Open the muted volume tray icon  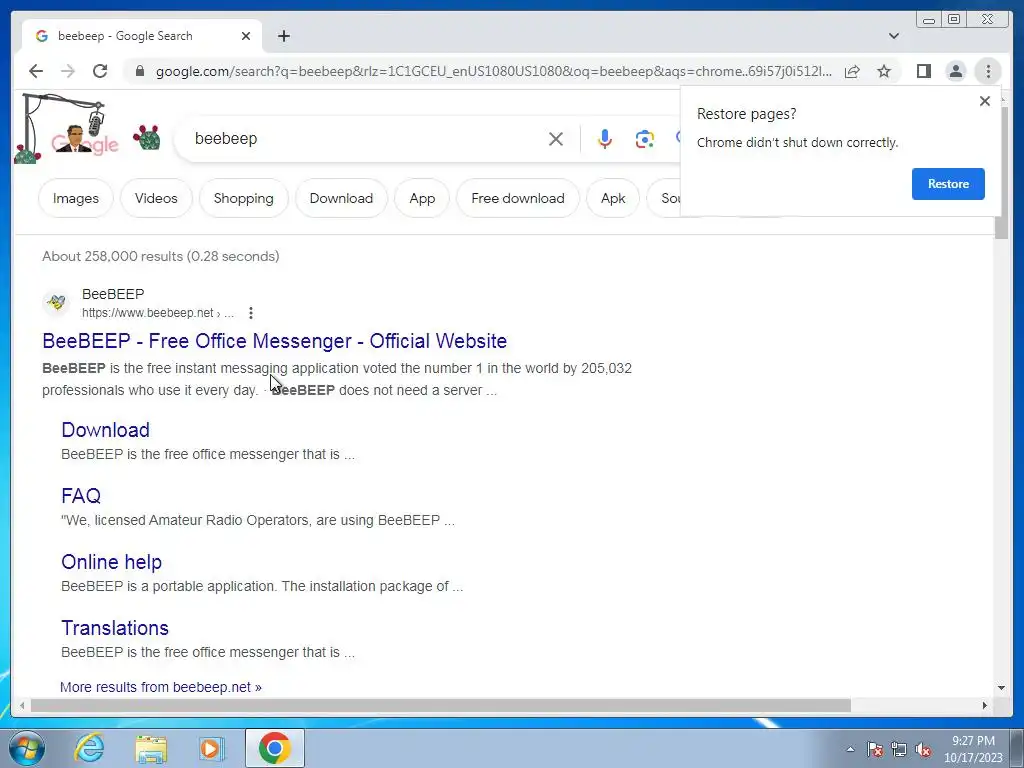pyautogui.click(x=923, y=749)
